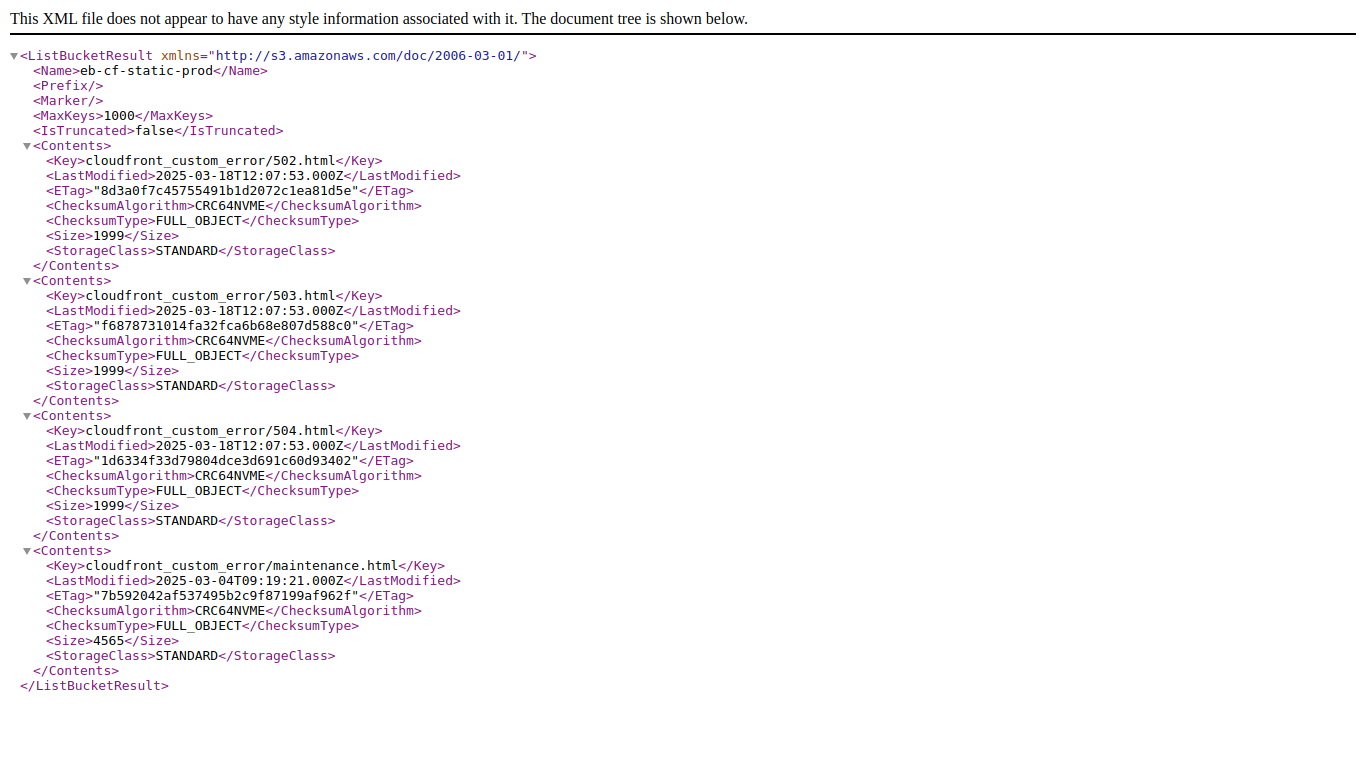Image resolution: width=1366 pixels, height=768 pixels.
Task: Collapse the Contents node holding maintenance.html
Action: 27,551
